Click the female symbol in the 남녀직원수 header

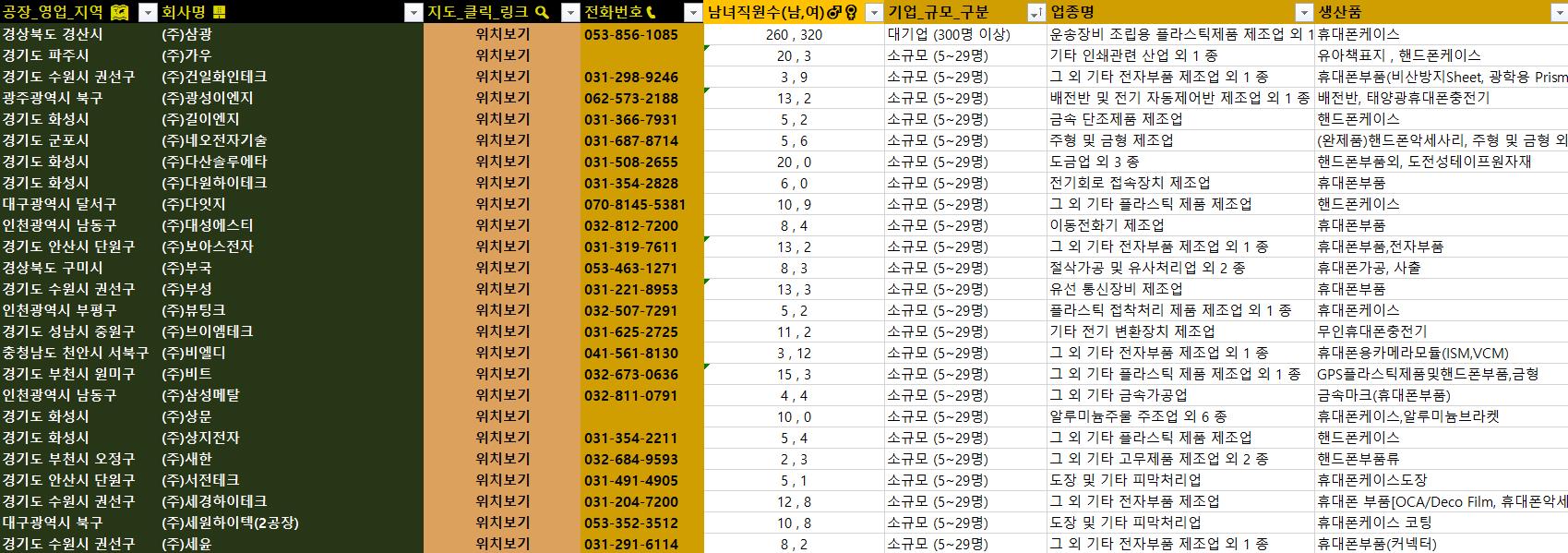tap(850, 12)
